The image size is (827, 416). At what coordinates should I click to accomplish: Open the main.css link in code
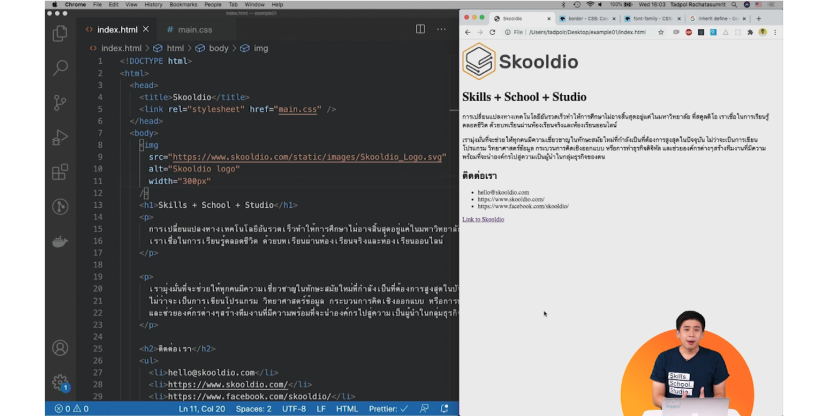297,109
